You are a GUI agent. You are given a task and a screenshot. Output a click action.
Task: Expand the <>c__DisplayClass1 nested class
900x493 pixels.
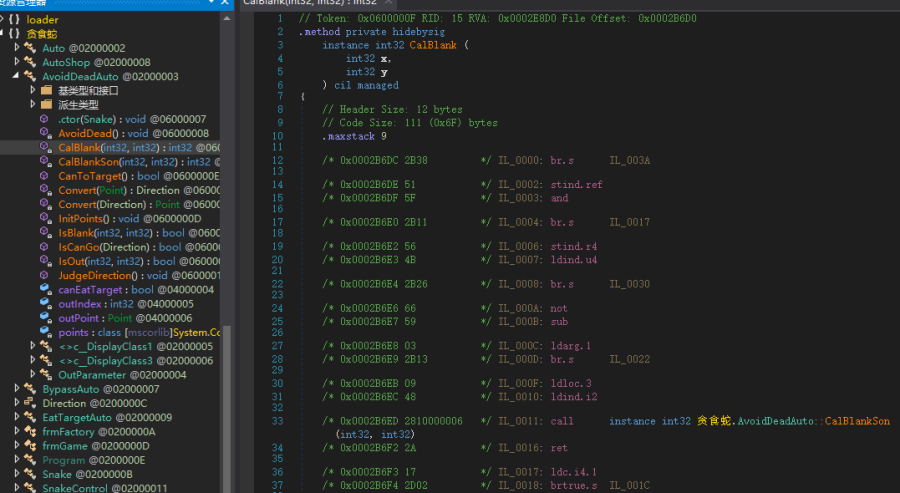coord(33,346)
